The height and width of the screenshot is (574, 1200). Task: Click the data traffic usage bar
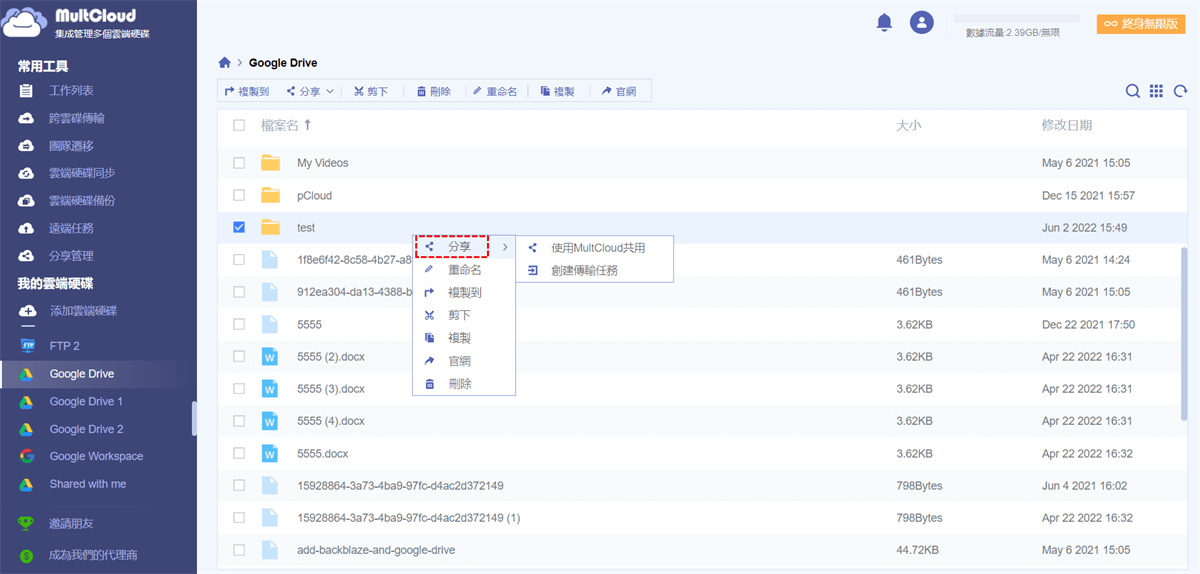tap(1016, 19)
